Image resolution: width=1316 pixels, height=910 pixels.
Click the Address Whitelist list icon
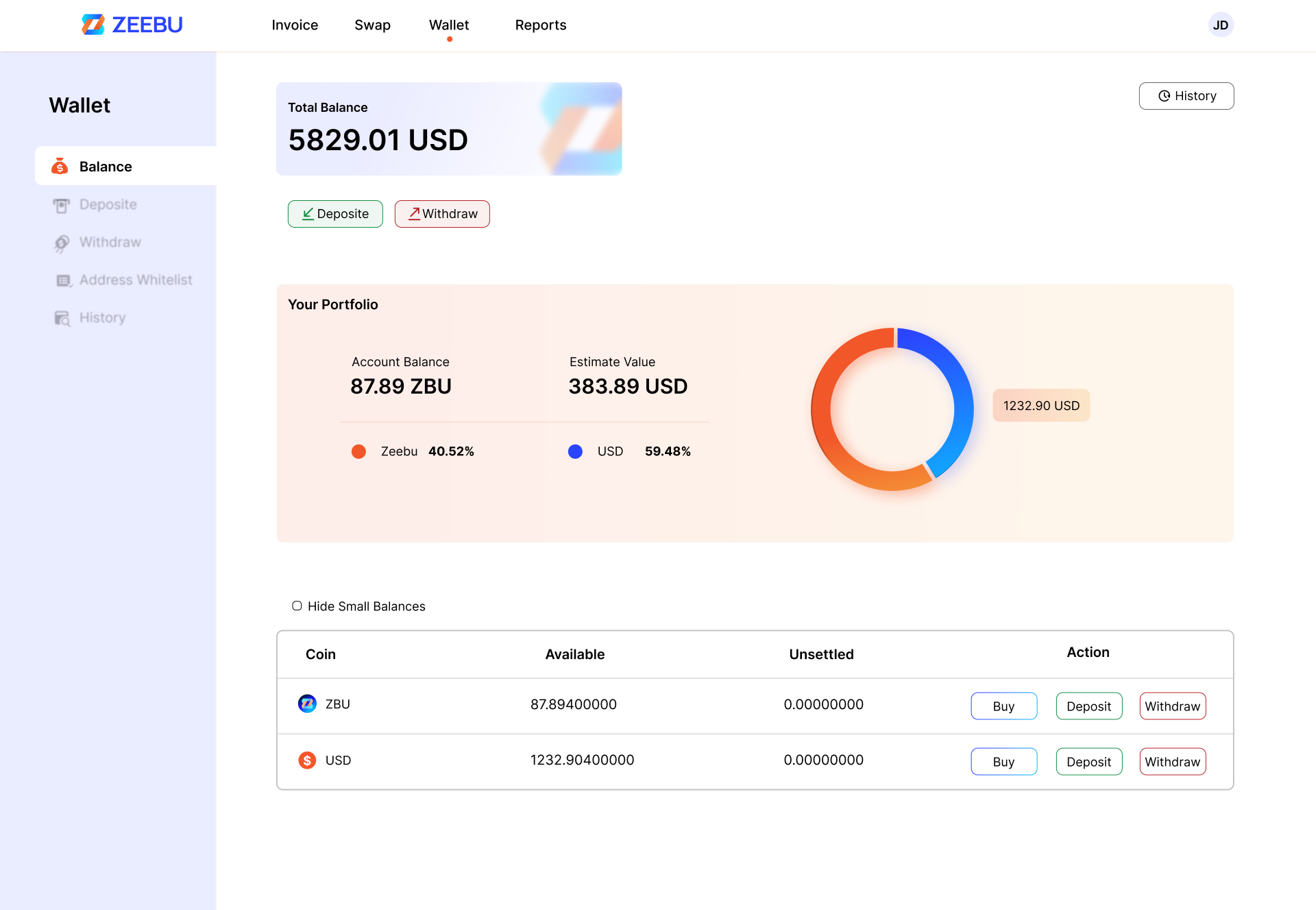pos(64,280)
